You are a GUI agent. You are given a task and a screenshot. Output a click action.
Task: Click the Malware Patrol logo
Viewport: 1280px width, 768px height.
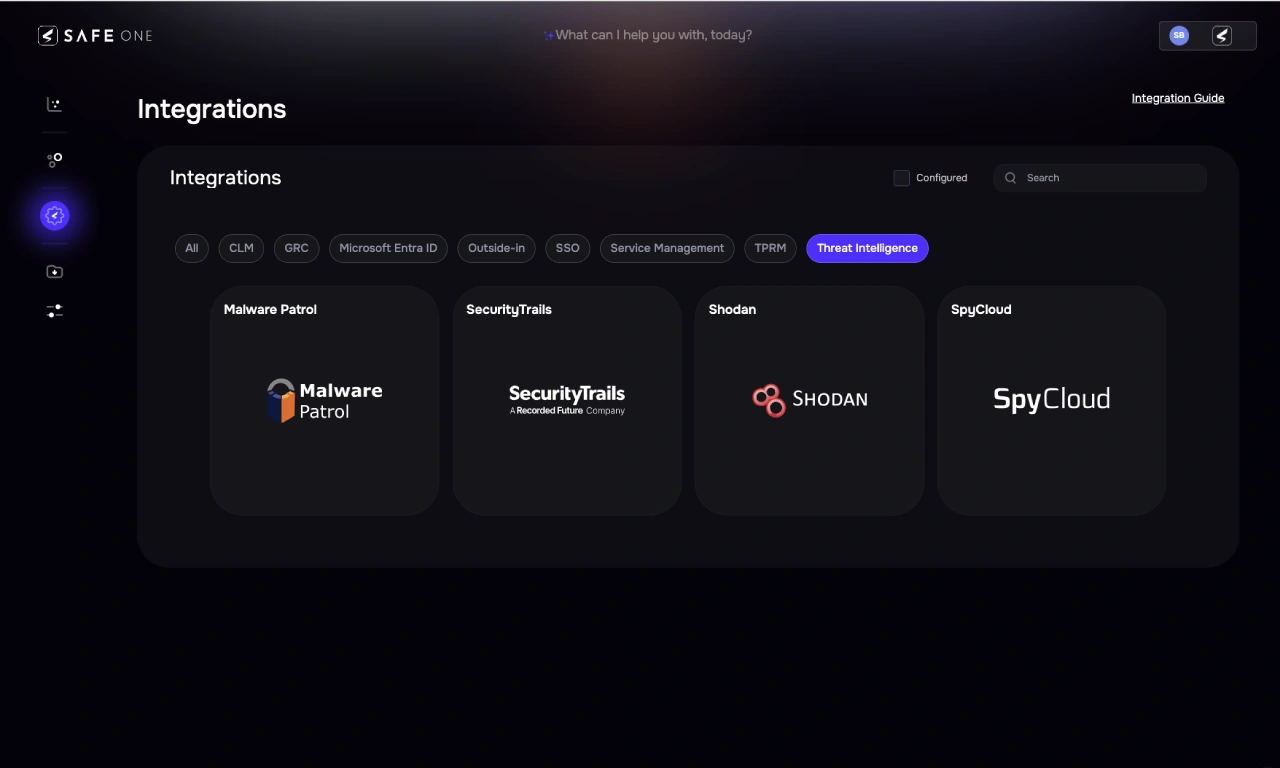click(325, 400)
